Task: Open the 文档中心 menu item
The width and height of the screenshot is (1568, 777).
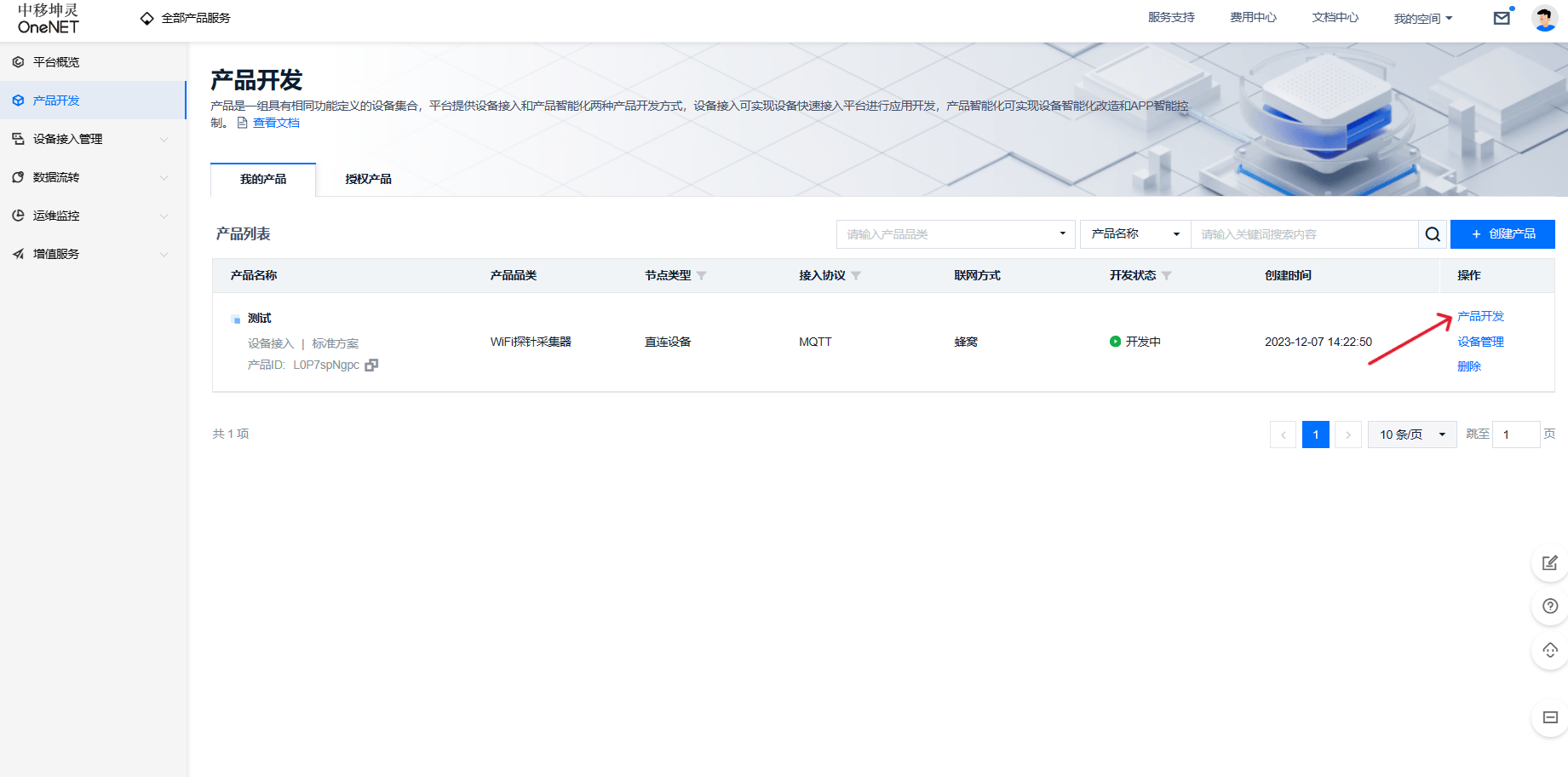Action: coord(1335,17)
